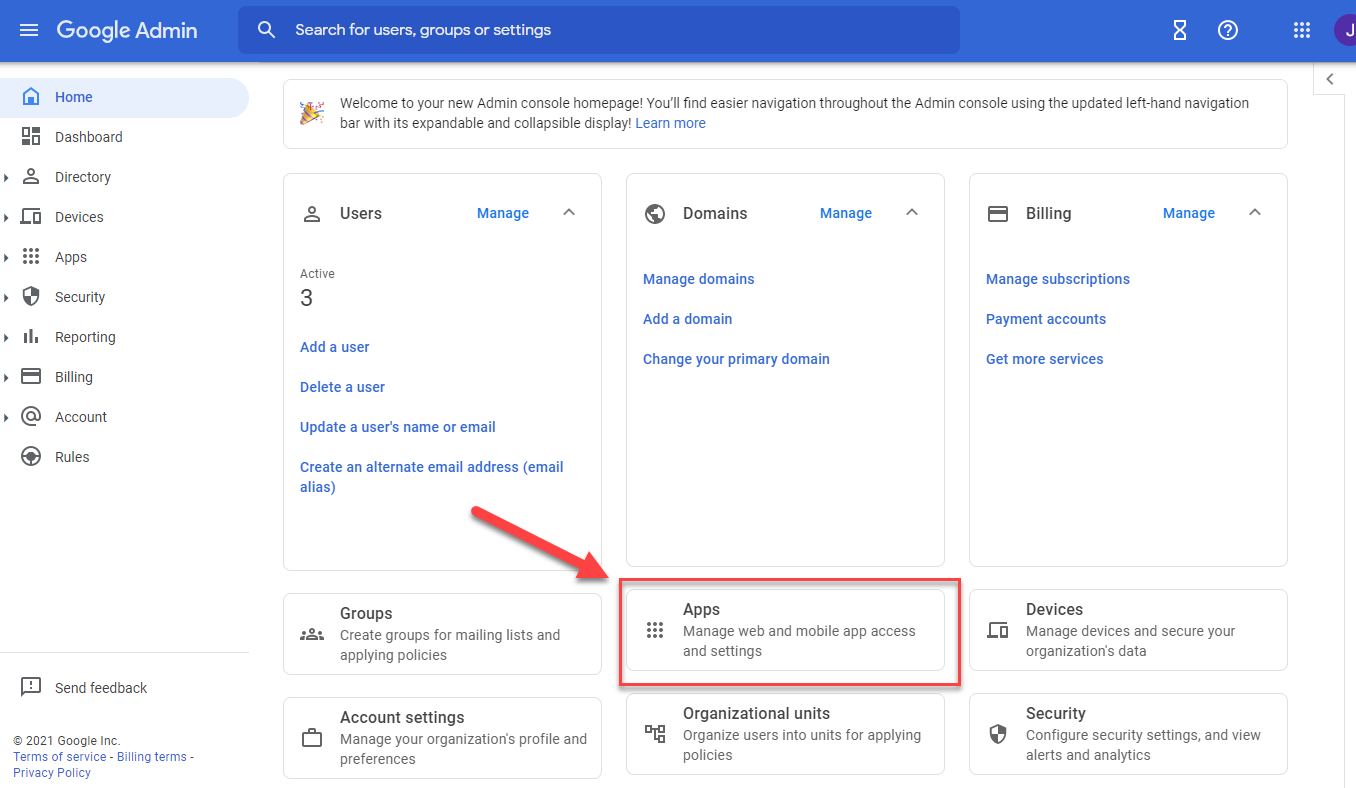Open the account avatar J
This screenshot has width=1356, height=788.
[1345, 30]
